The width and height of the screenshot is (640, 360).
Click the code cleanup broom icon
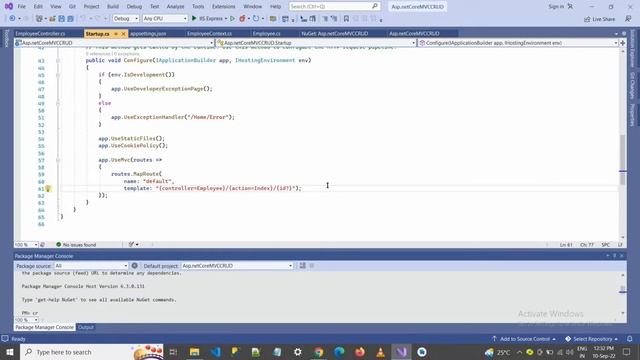tap(131, 244)
